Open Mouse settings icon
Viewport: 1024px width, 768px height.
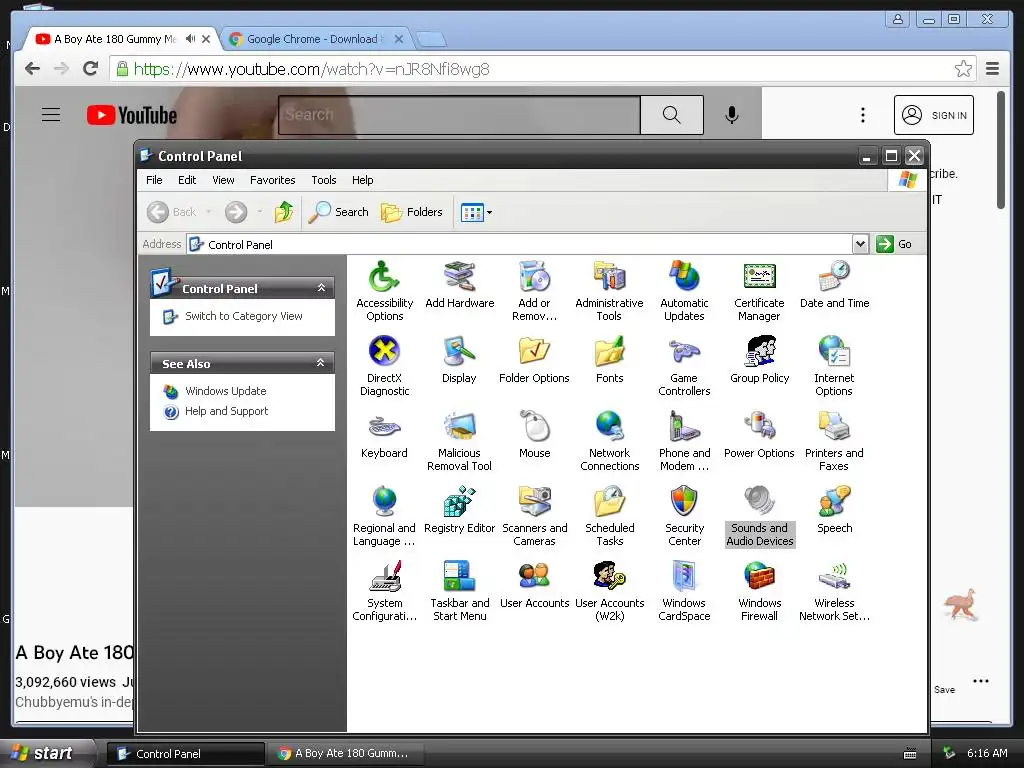534,435
